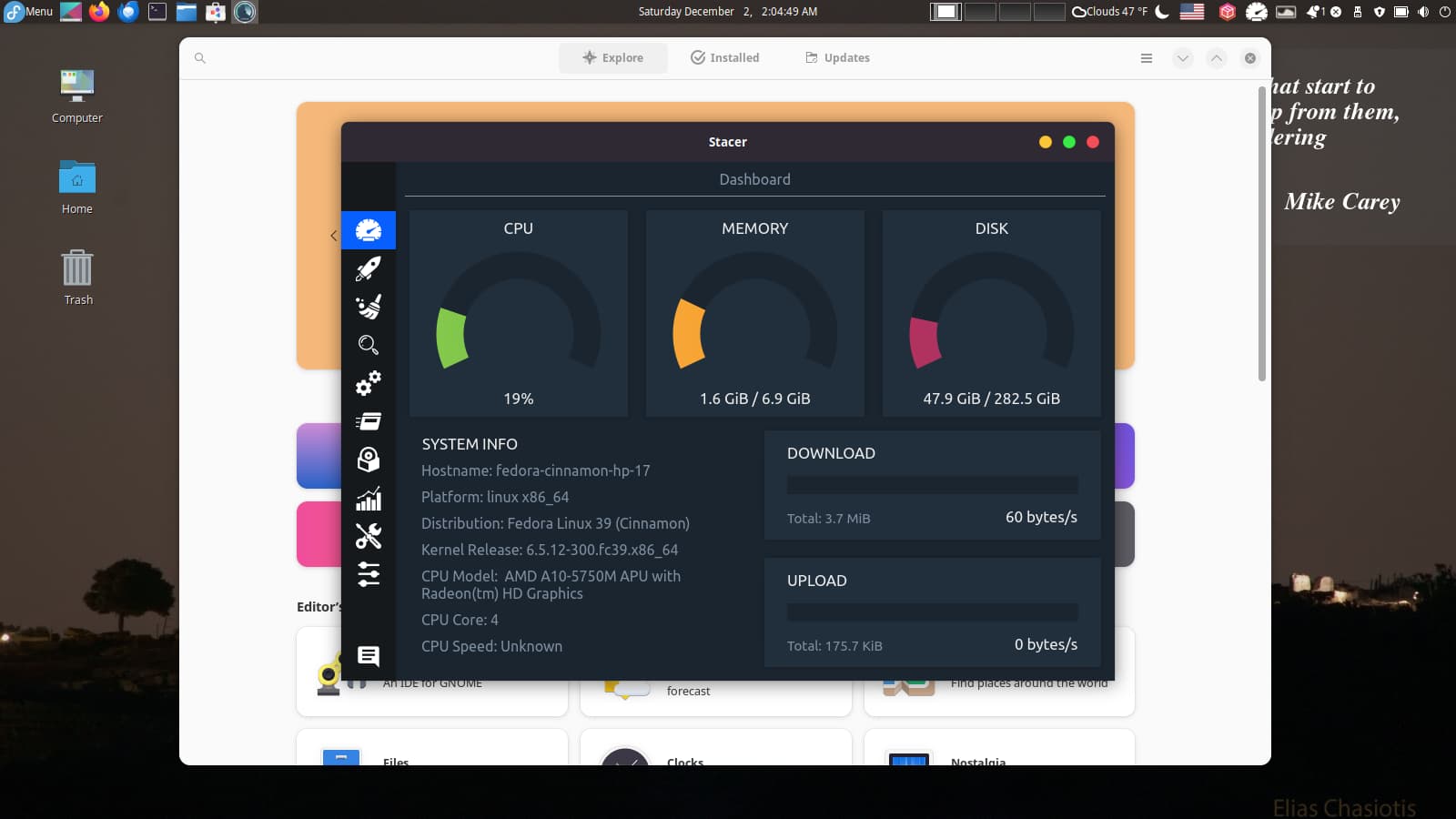Click the Stacer taskbar icon in the panel
This screenshot has width=1456, height=819.
[x=245, y=12]
